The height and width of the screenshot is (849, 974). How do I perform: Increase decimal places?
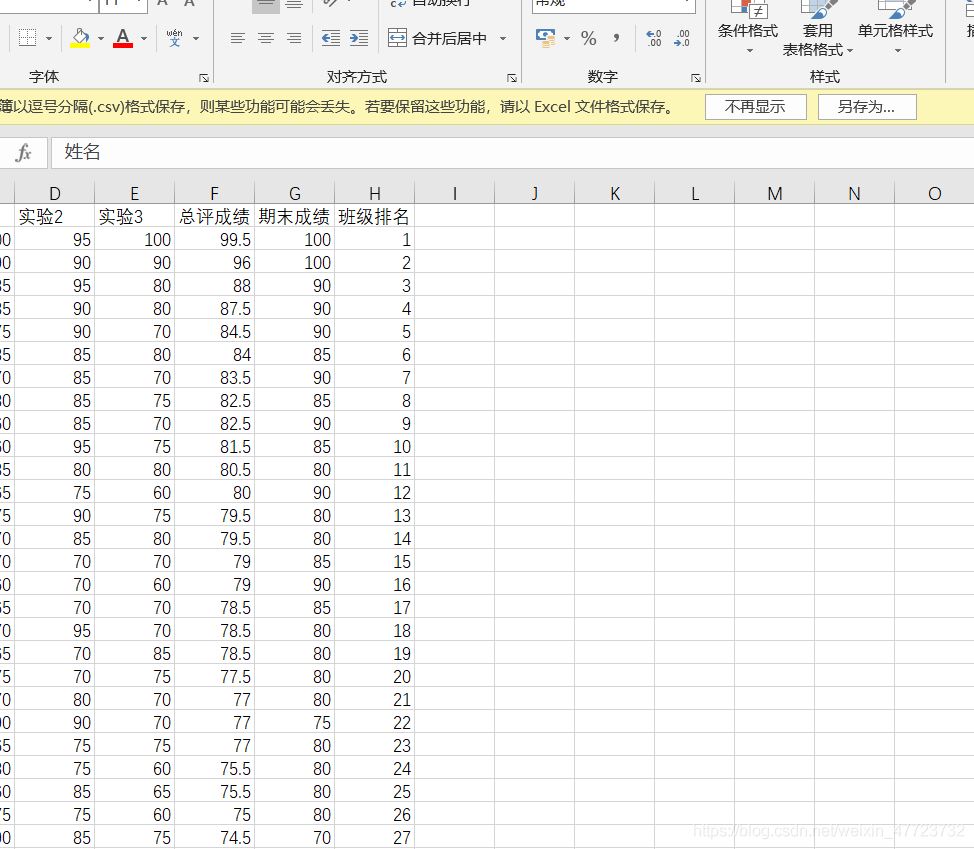tap(653, 39)
